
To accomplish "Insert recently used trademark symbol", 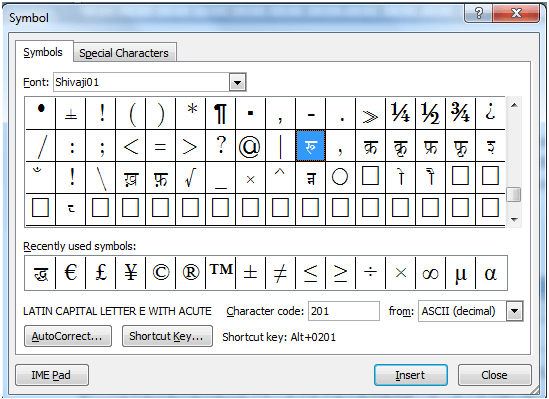I will tap(220, 273).
